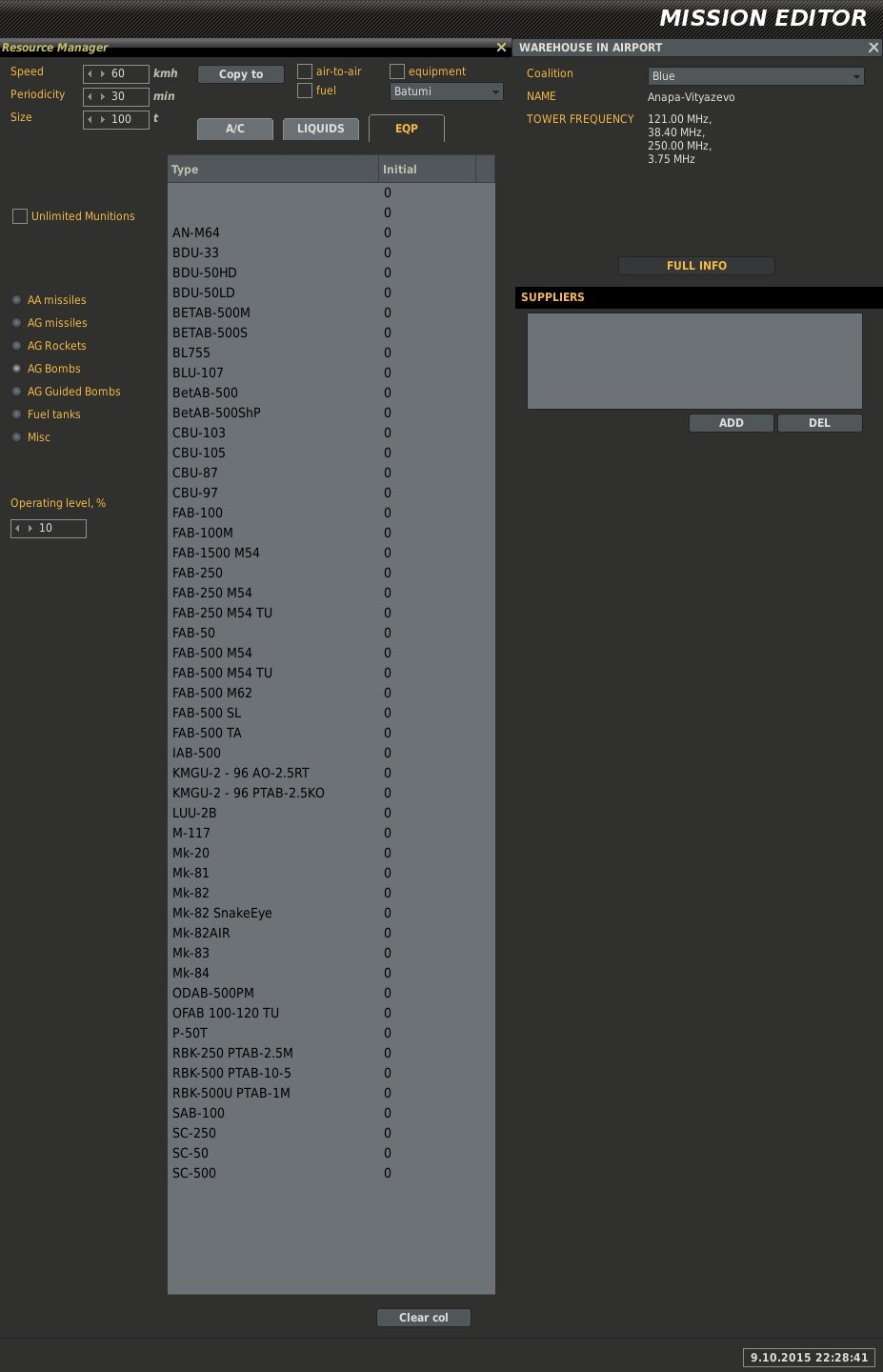Enable the air-to-air checkbox
Image resolution: width=883 pixels, height=1372 pixels.
point(305,71)
